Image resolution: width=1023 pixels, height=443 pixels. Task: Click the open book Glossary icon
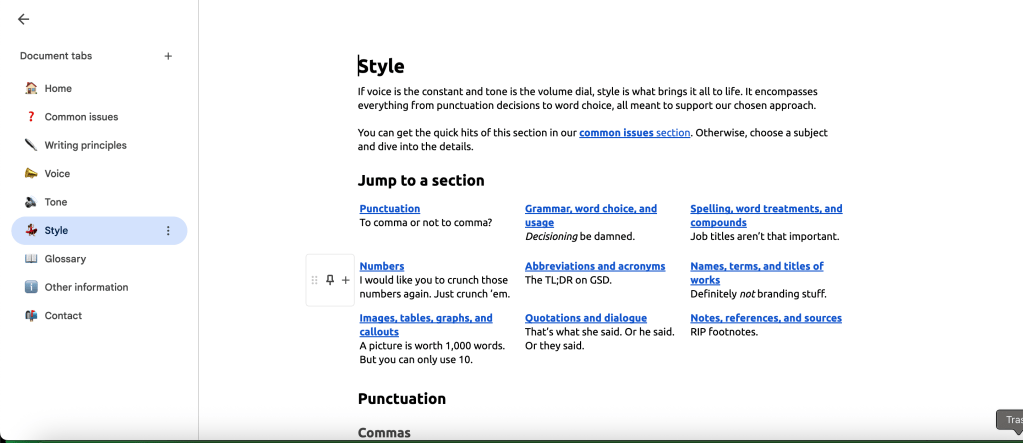pos(31,259)
